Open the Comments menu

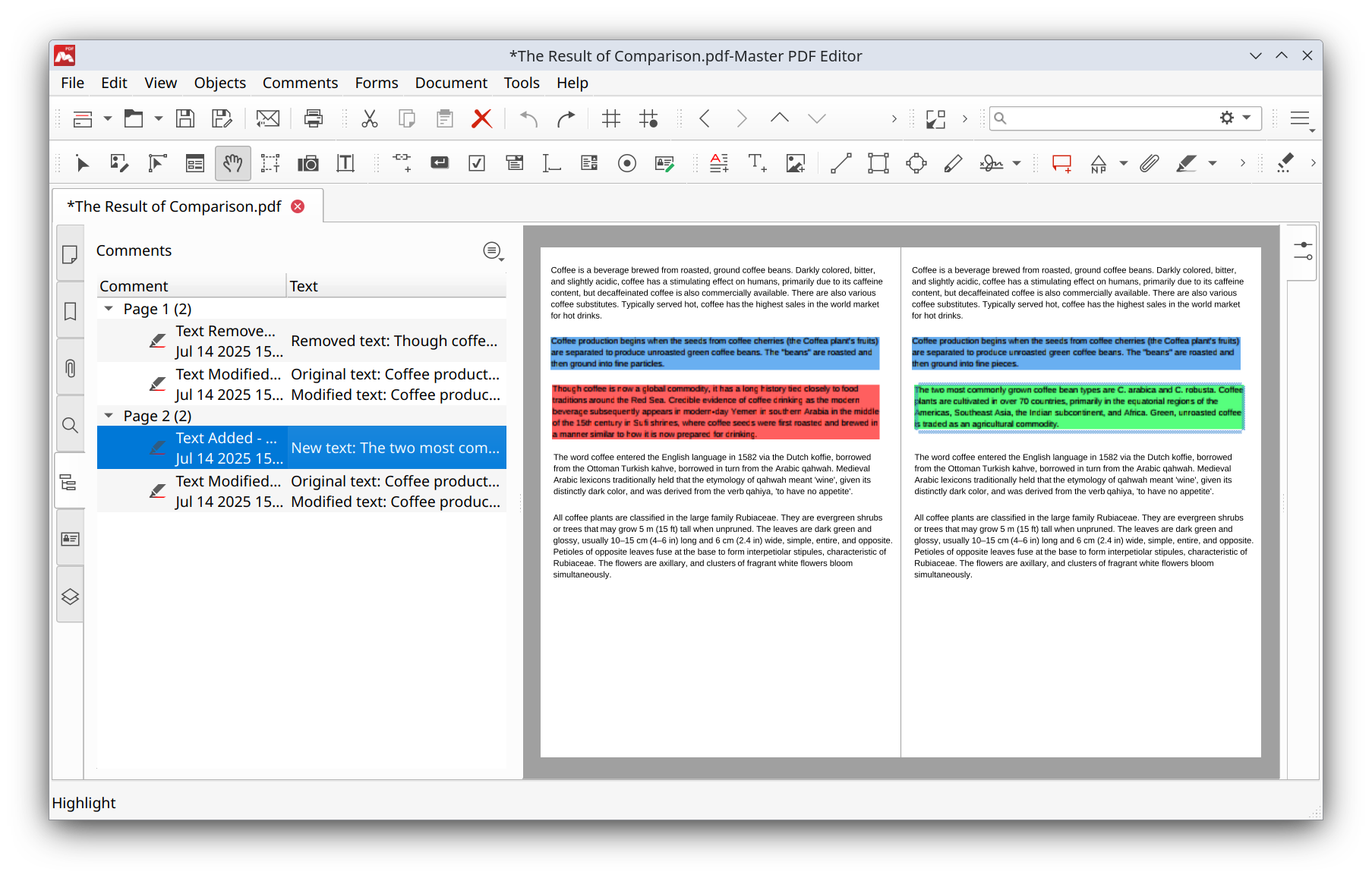[301, 83]
